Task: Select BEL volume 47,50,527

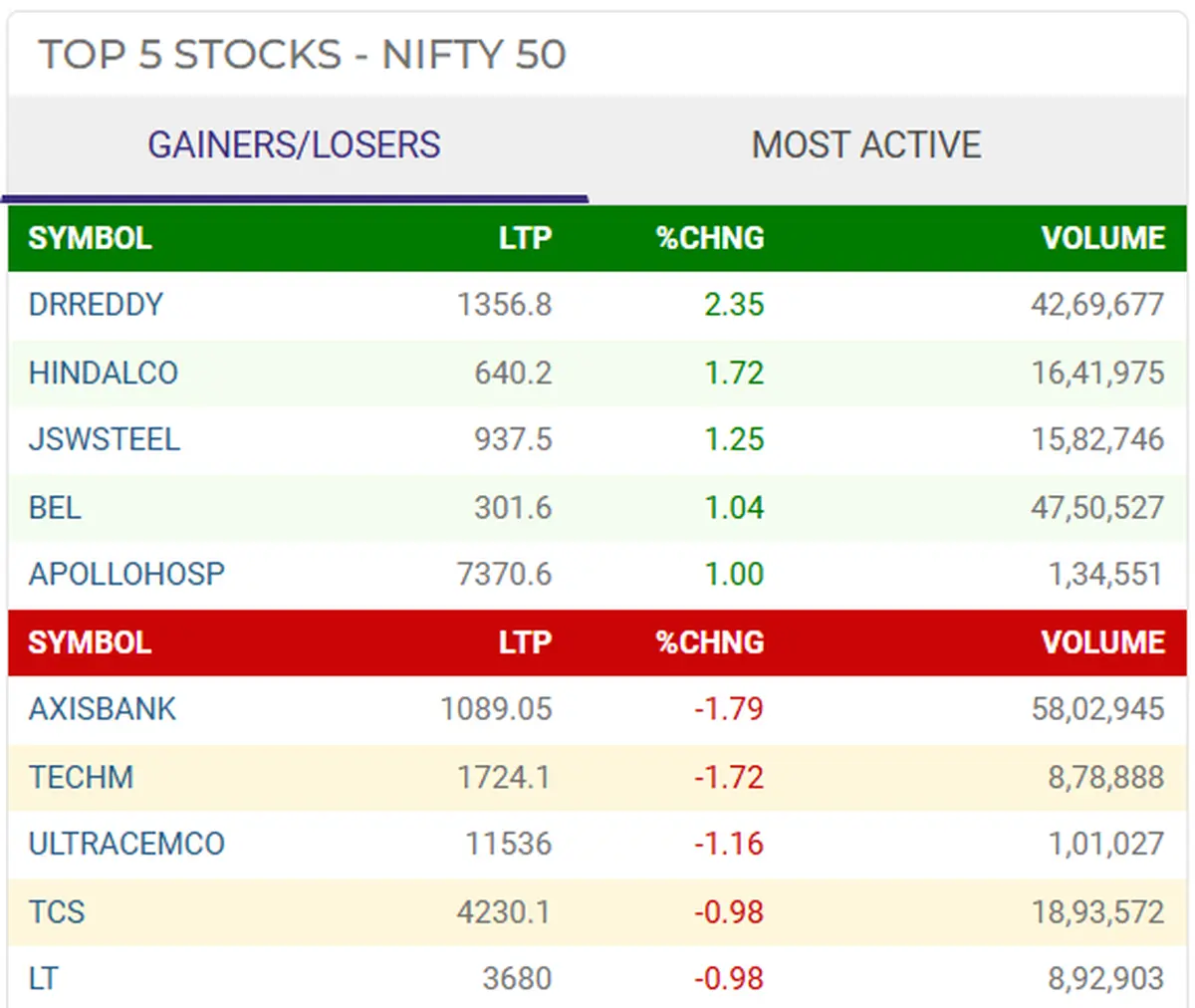Action: [x=1097, y=508]
